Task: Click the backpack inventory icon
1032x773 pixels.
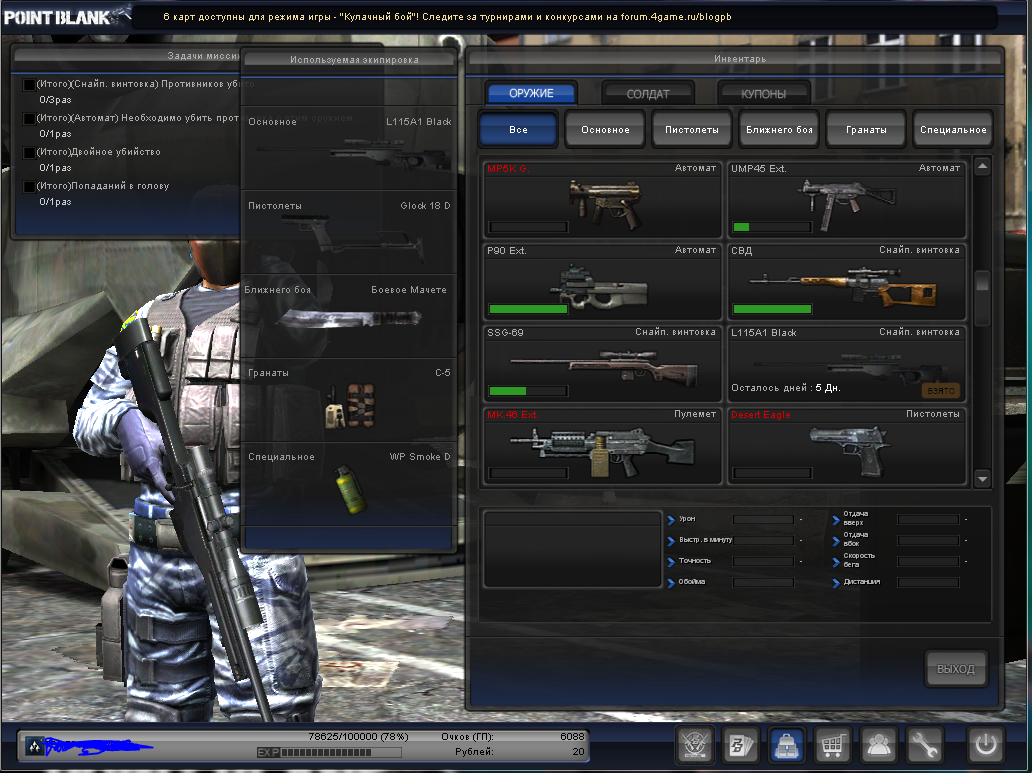Action: tap(787, 745)
